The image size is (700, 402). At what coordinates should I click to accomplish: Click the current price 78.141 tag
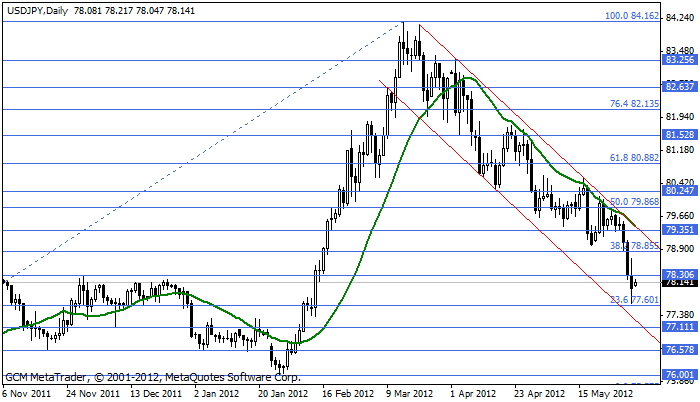tap(679, 283)
